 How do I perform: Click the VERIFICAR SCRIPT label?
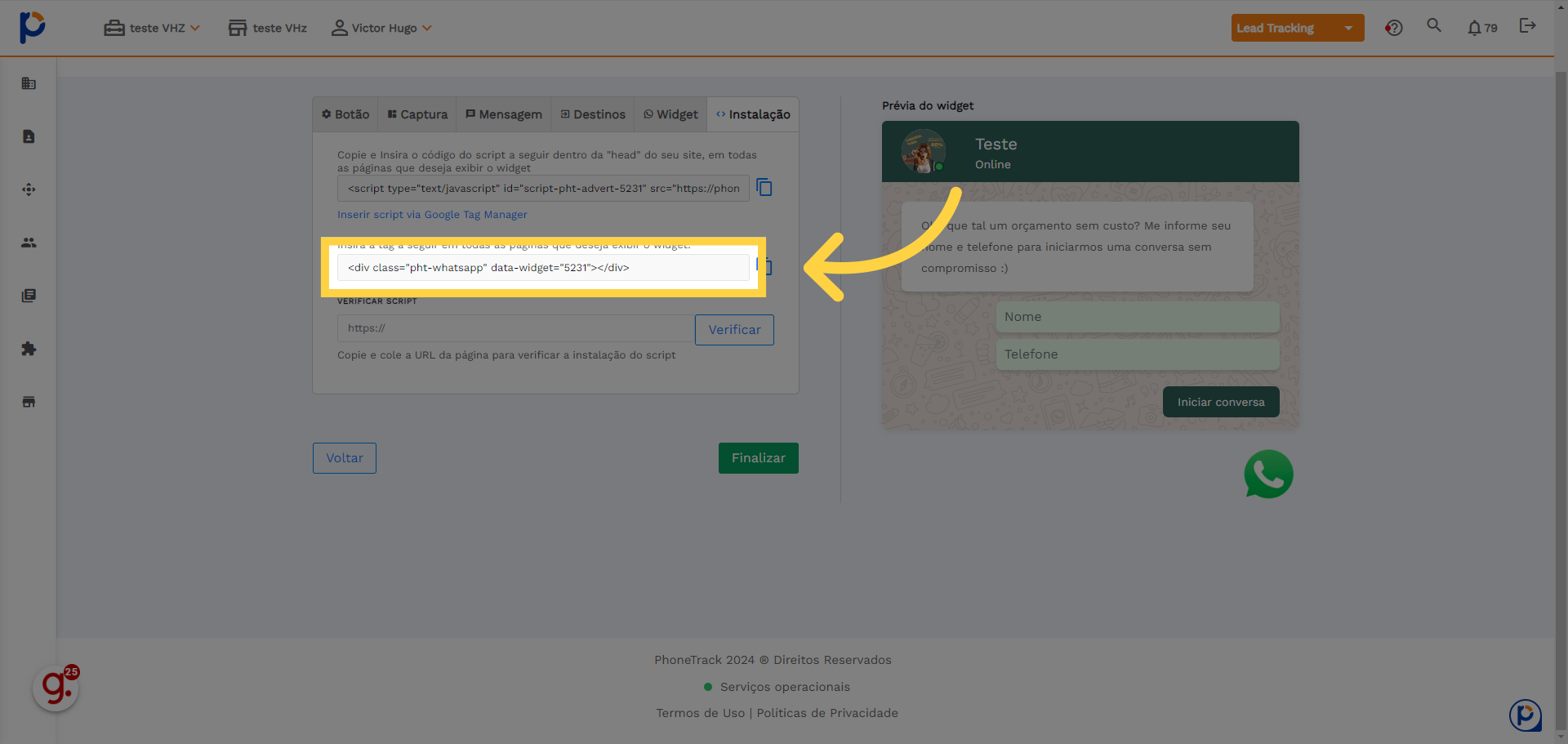point(377,301)
